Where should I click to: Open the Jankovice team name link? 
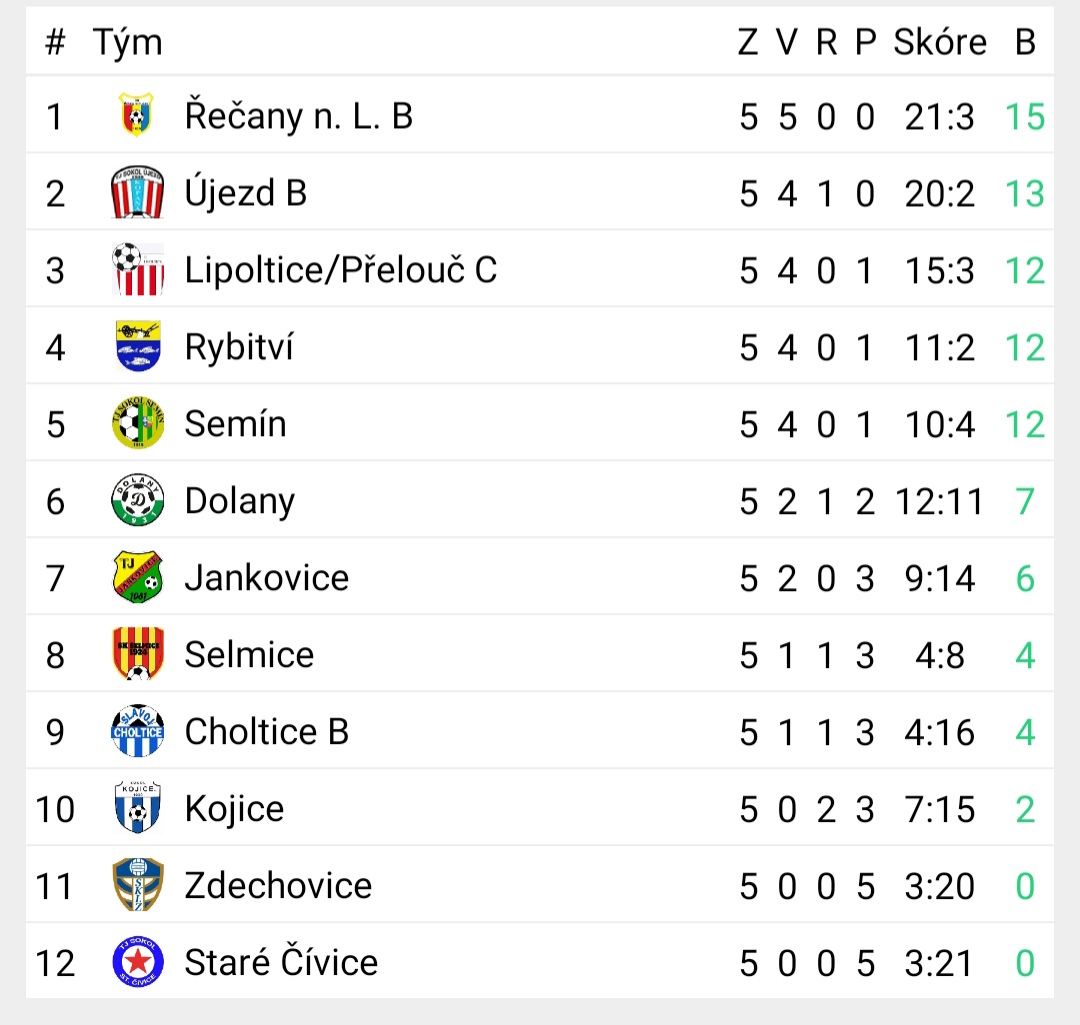point(267,577)
